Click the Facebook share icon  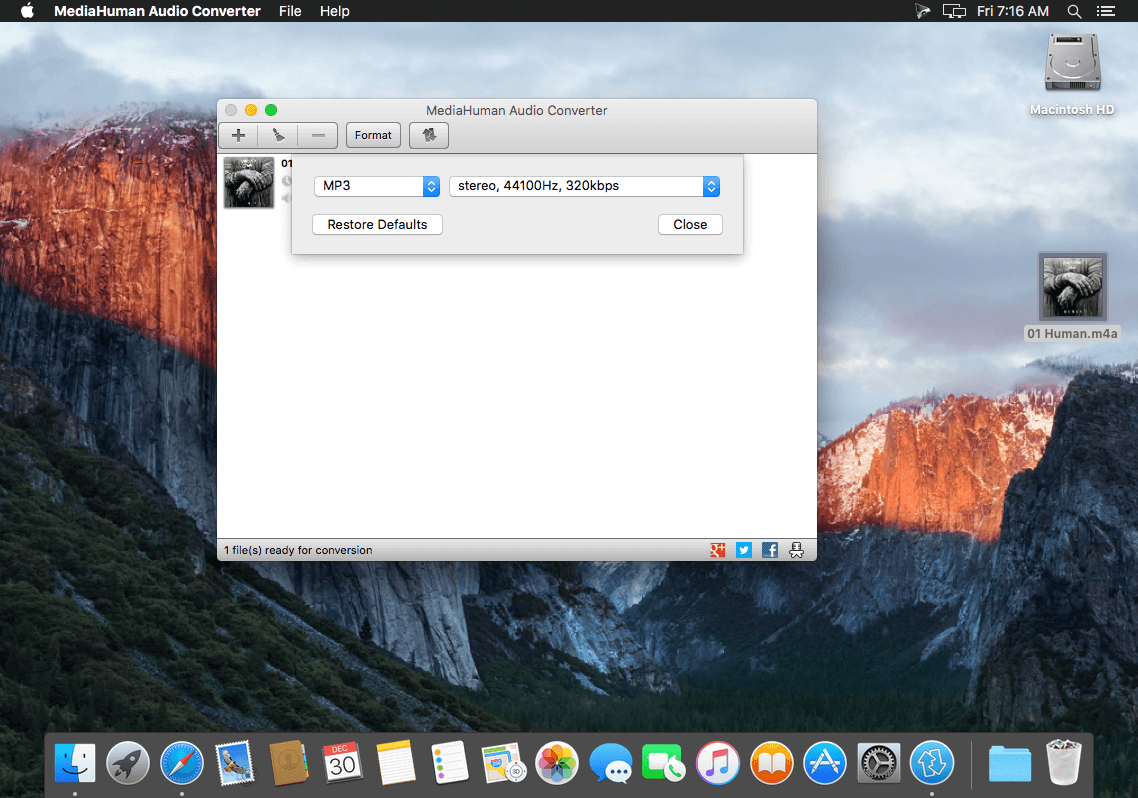[x=770, y=550]
